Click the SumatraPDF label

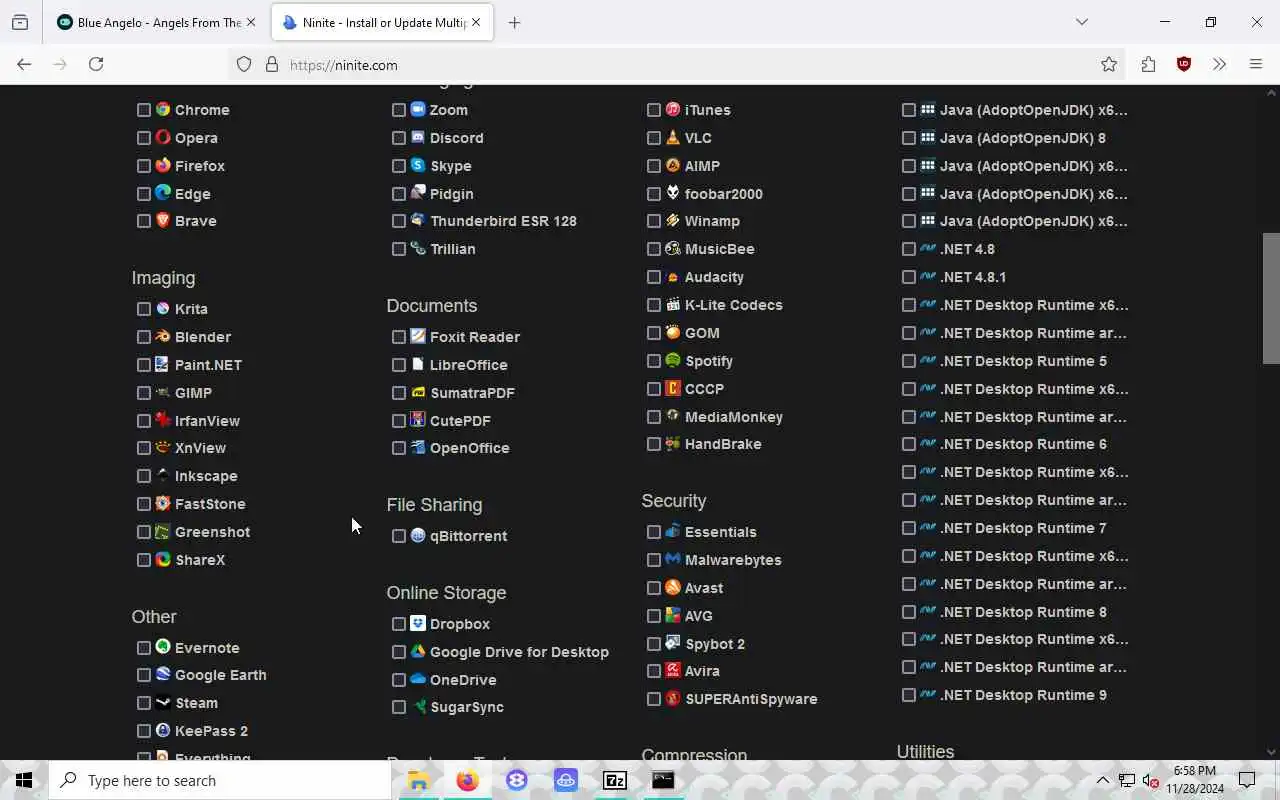tap(472, 393)
